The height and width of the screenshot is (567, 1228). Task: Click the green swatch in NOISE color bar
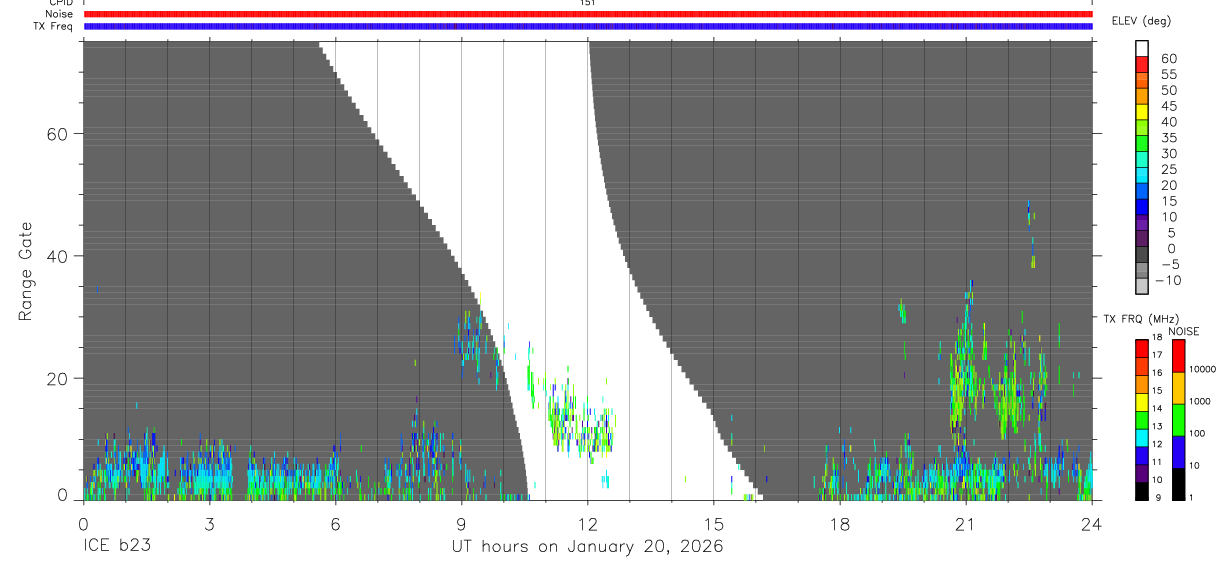(x=1178, y=420)
